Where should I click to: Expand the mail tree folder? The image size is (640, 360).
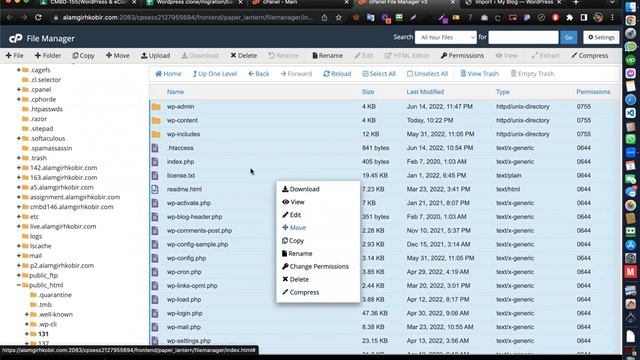coord(18,256)
